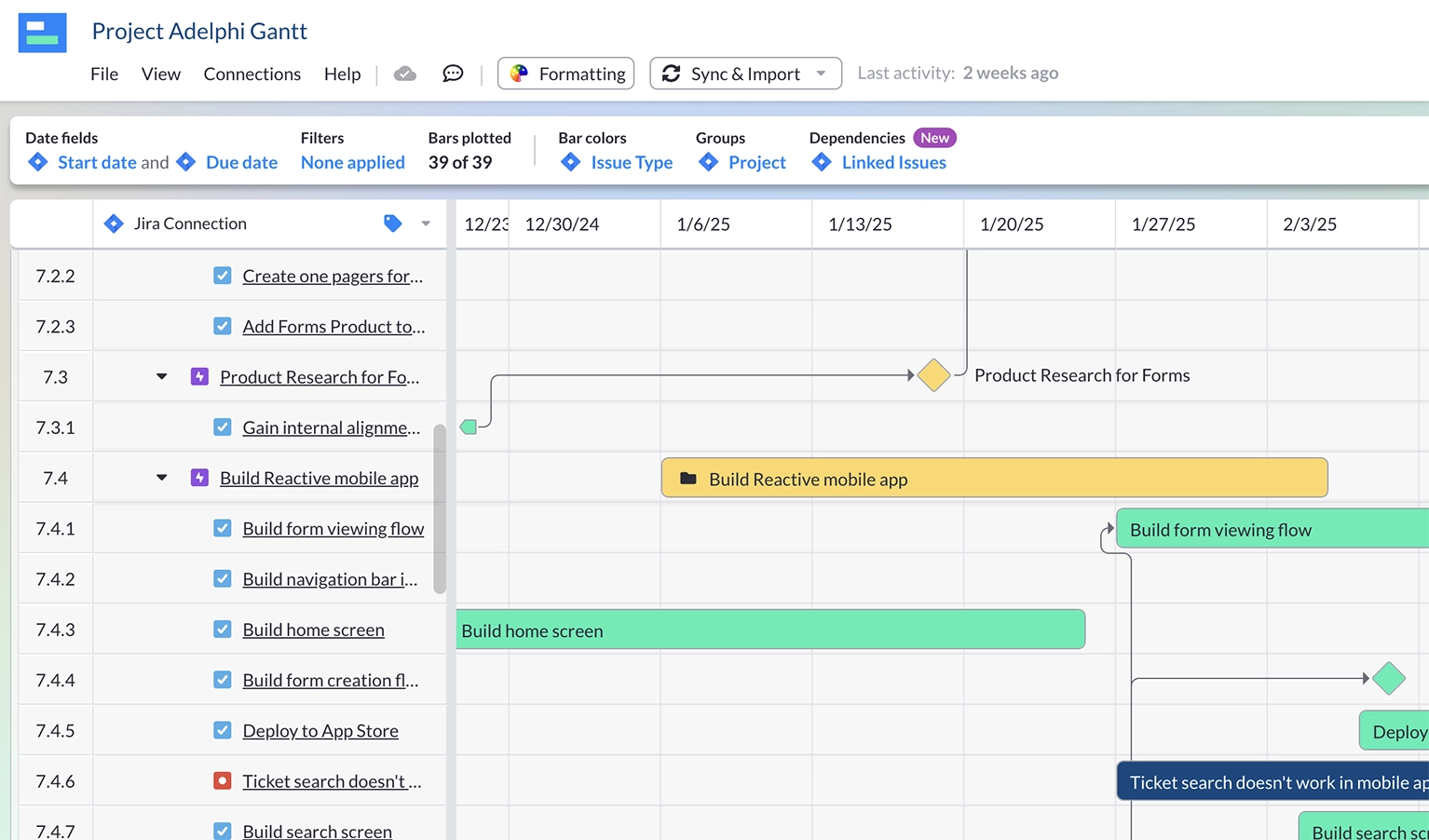
Task: Open the Formatting button
Action: [566, 74]
